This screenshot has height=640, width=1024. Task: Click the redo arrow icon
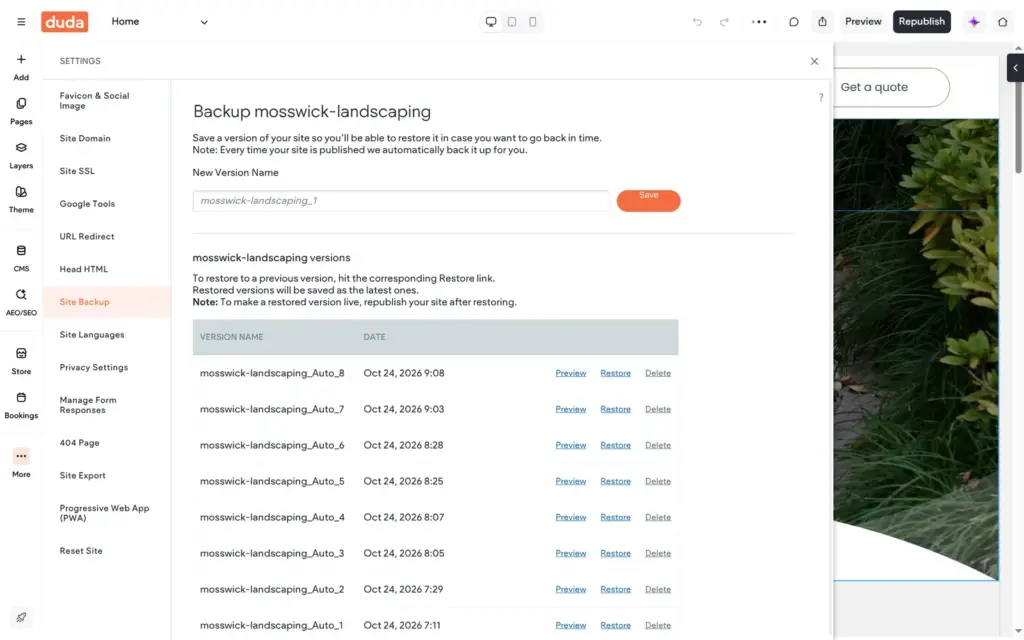tap(724, 22)
